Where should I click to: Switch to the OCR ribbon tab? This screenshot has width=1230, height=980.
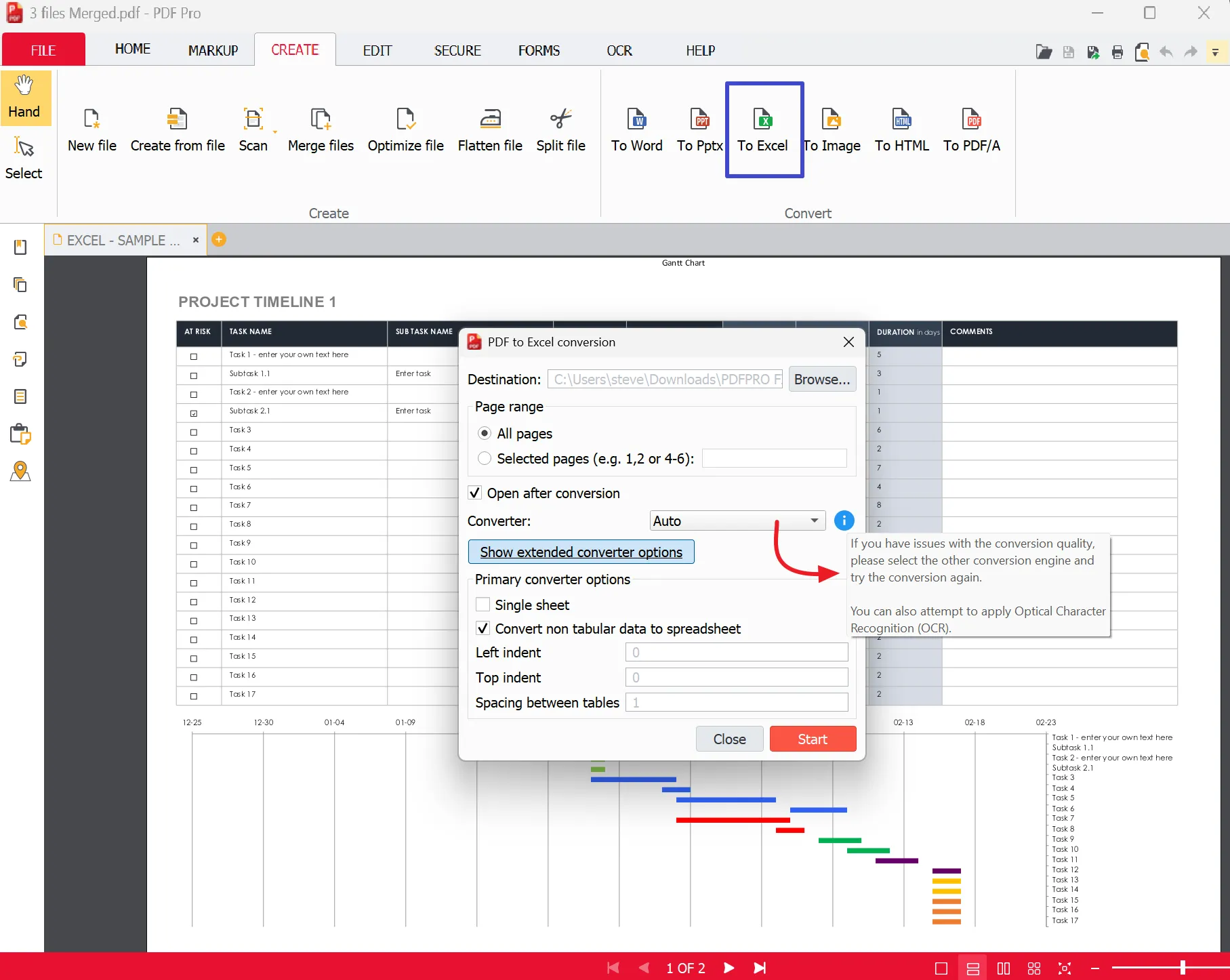click(x=619, y=51)
